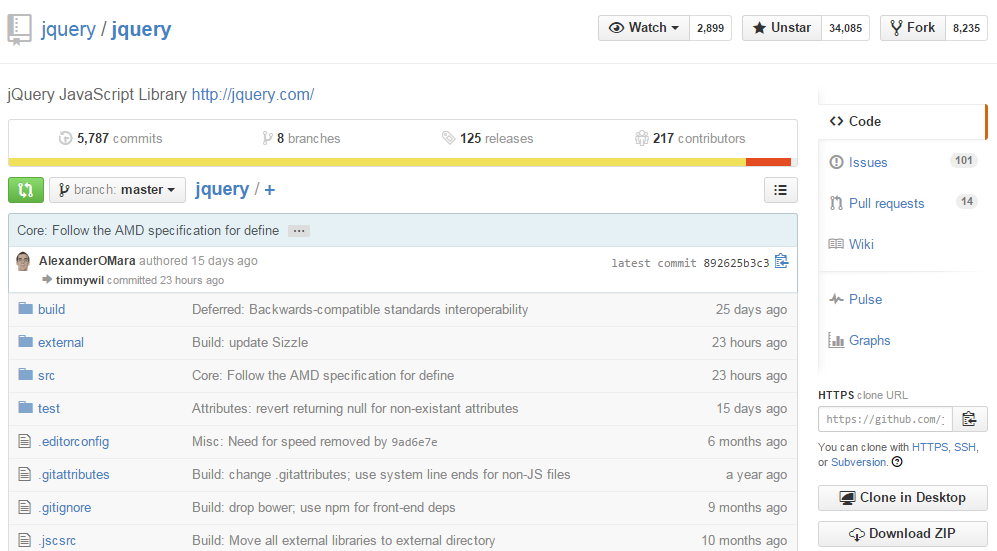Open the file list view icon button
The image size is (997, 551).
point(780,190)
